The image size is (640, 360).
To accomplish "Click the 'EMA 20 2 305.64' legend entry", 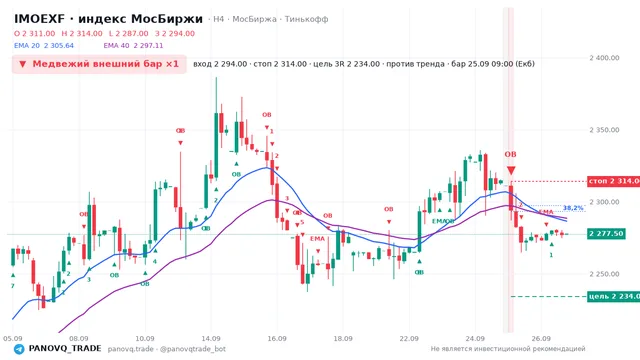I will tap(44, 45).
